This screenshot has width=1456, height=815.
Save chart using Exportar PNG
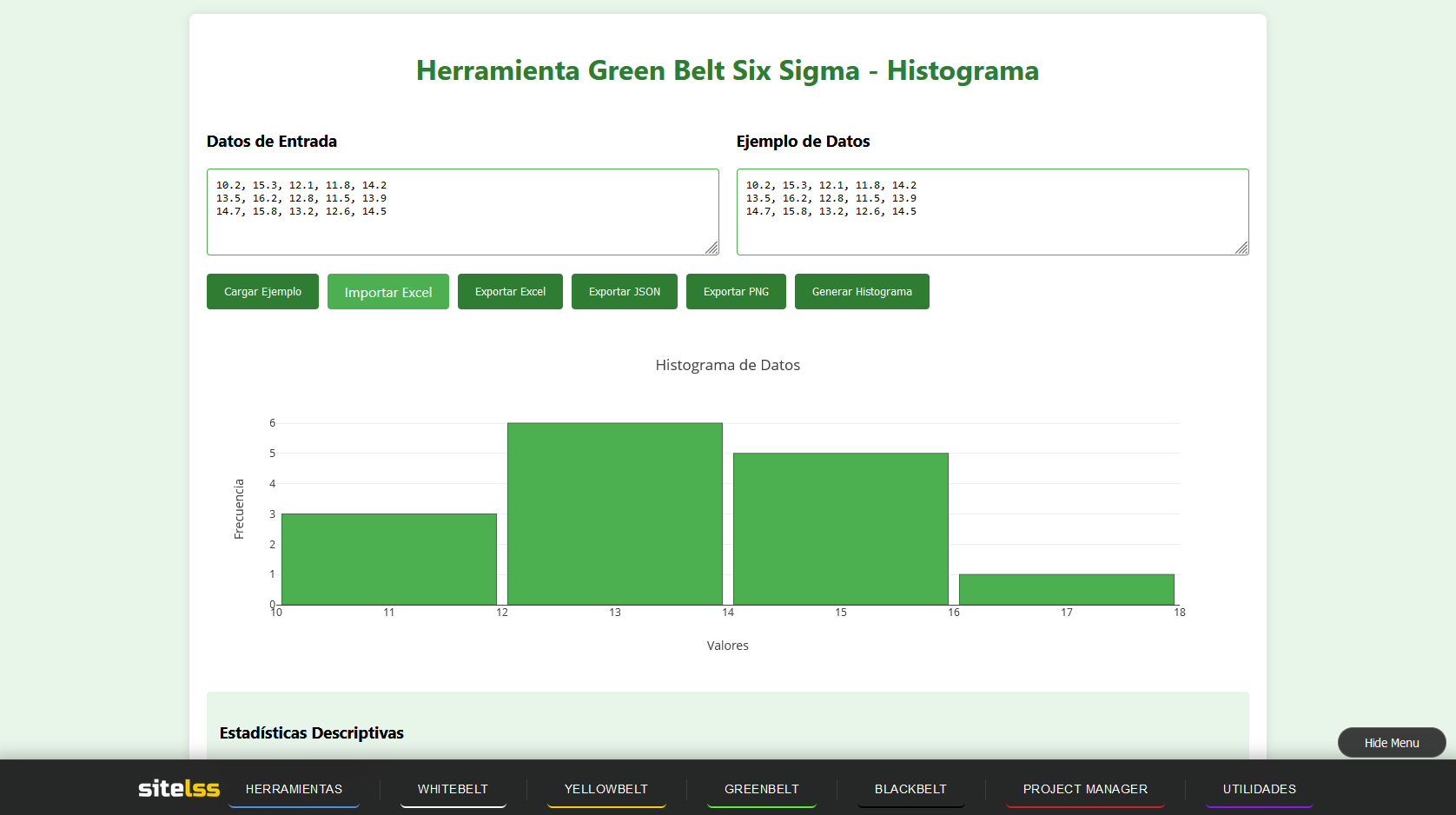point(736,292)
